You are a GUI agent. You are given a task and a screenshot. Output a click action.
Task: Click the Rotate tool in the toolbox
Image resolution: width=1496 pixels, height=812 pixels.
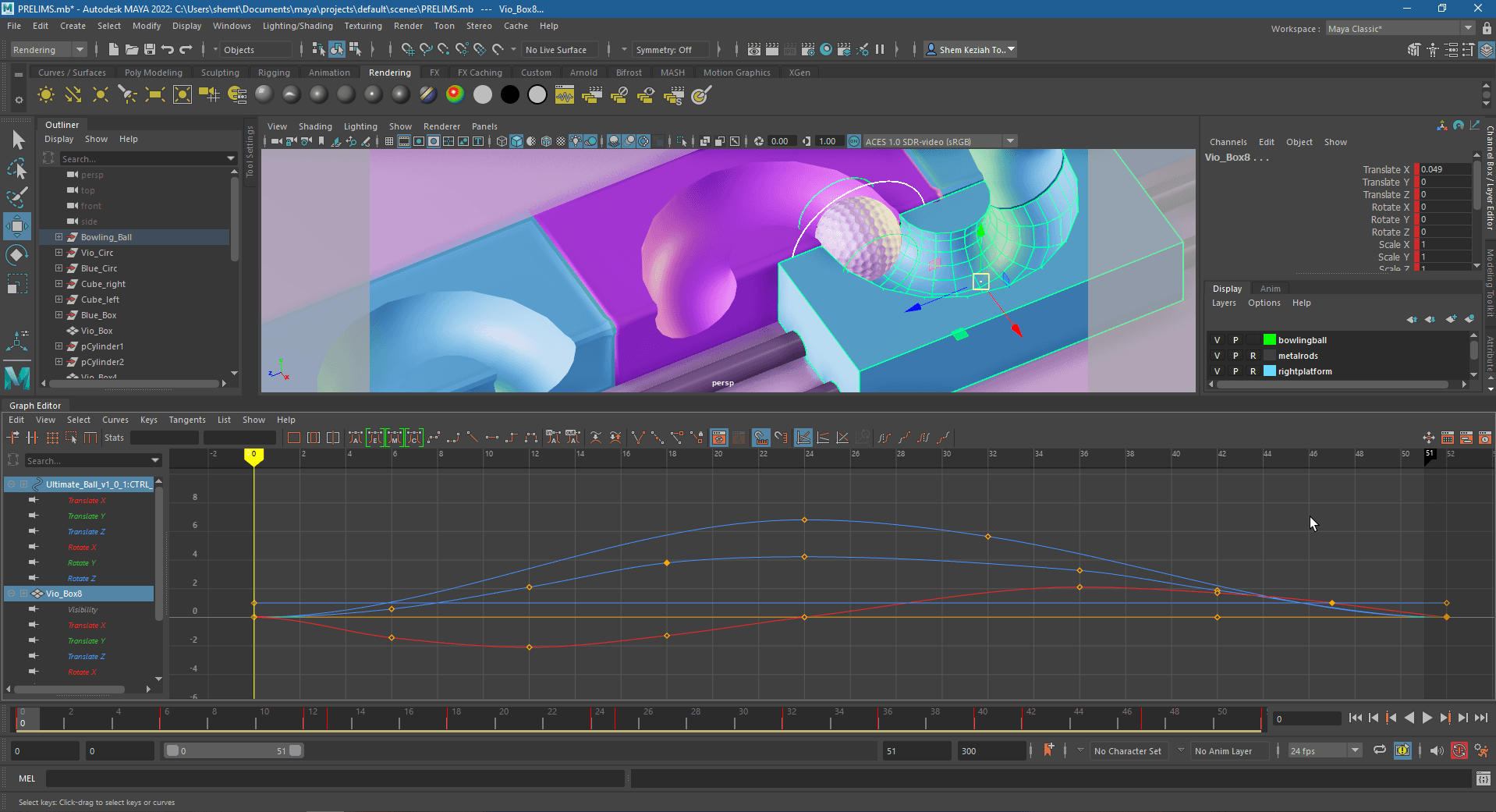(x=17, y=255)
